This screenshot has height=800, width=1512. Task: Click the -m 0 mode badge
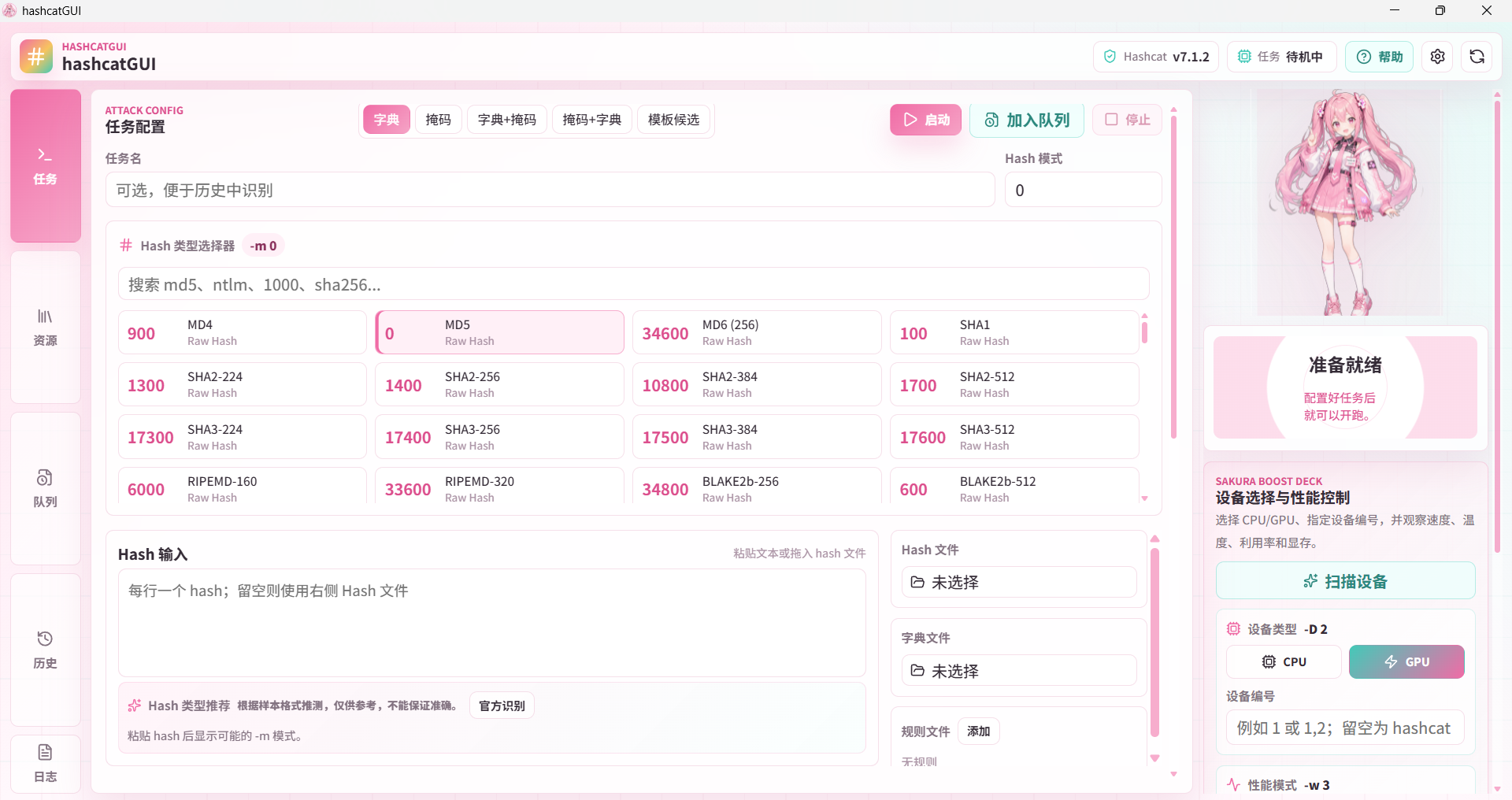pos(263,246)
